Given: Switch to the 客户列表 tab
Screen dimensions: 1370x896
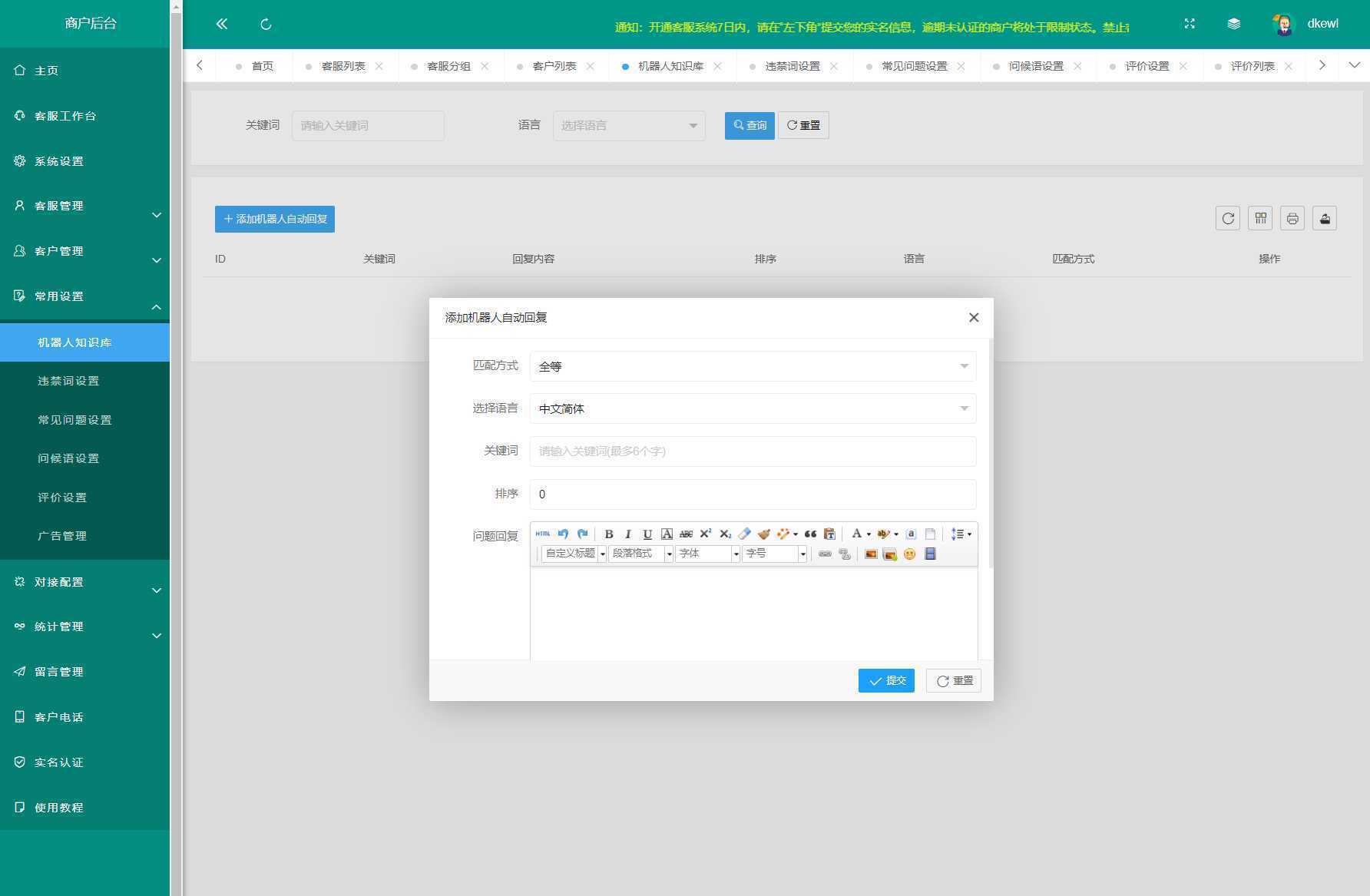Looking at the screenshot, I should tap(554, 66).
